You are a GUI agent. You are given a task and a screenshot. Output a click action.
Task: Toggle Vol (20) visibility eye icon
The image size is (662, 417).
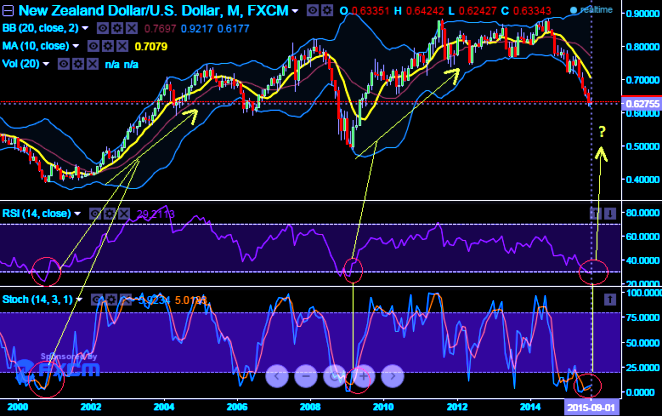(63, 64)
